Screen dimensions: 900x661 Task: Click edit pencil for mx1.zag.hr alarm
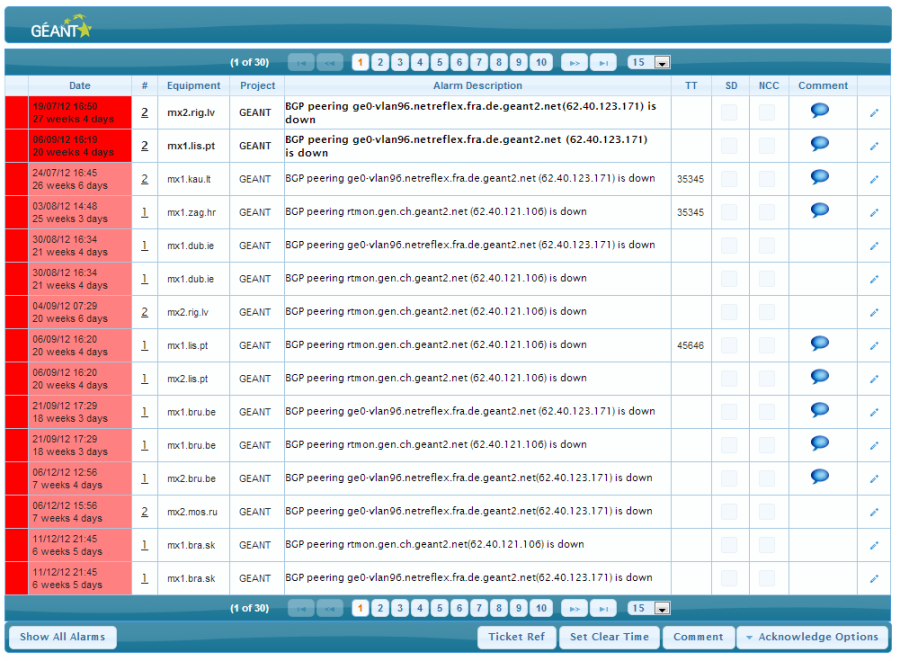coord(874,213)
